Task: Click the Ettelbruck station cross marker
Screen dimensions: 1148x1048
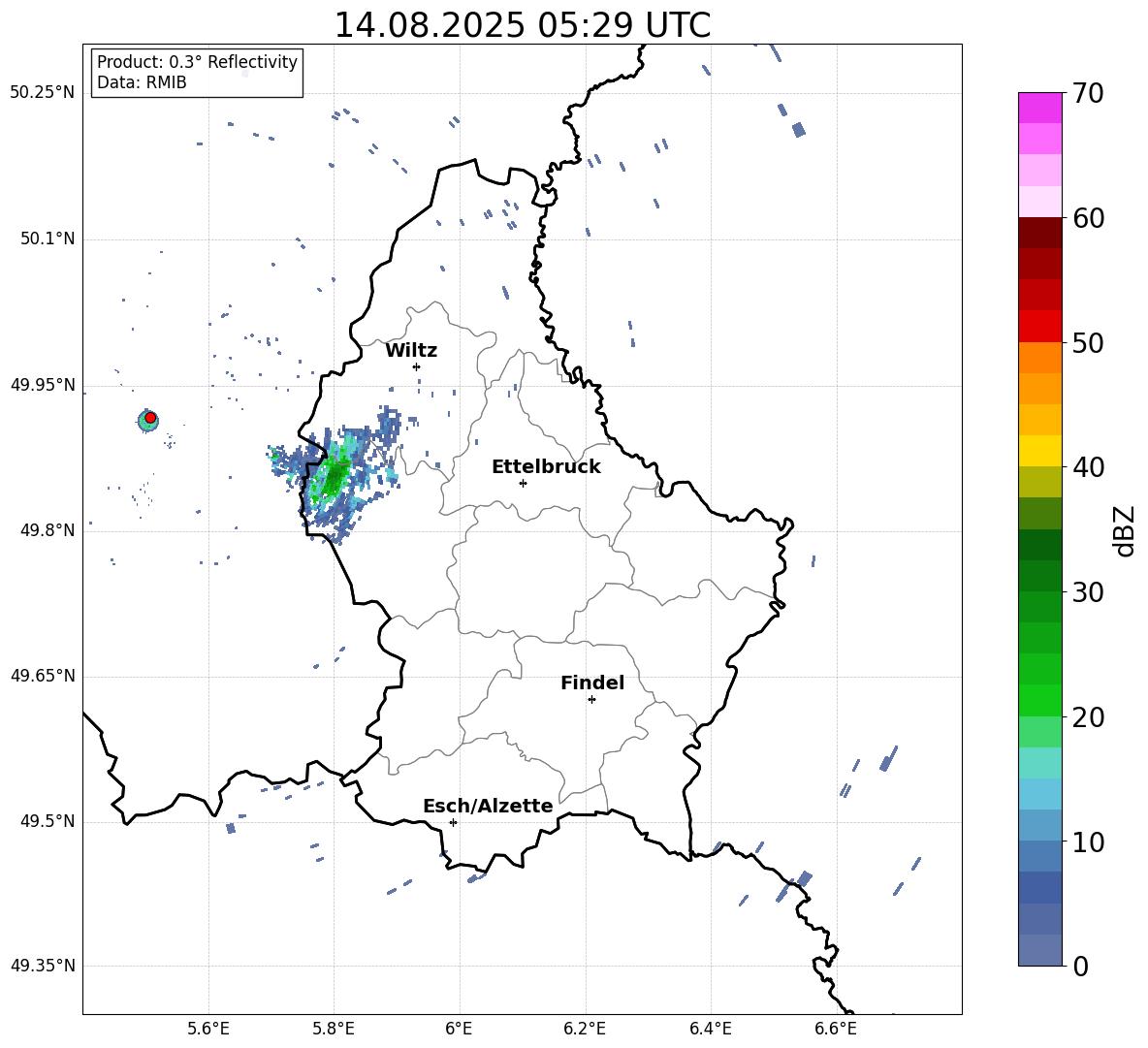Action: [523, 483]
